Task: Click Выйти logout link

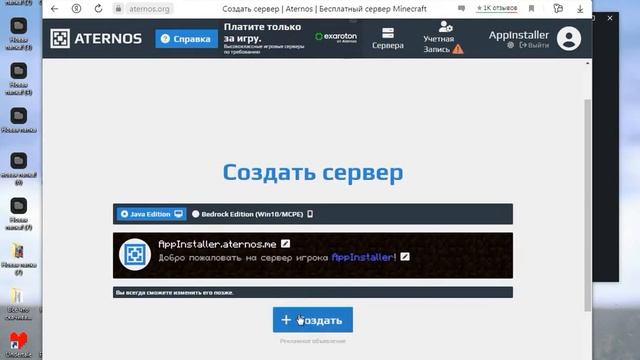Action: point(534,45)
